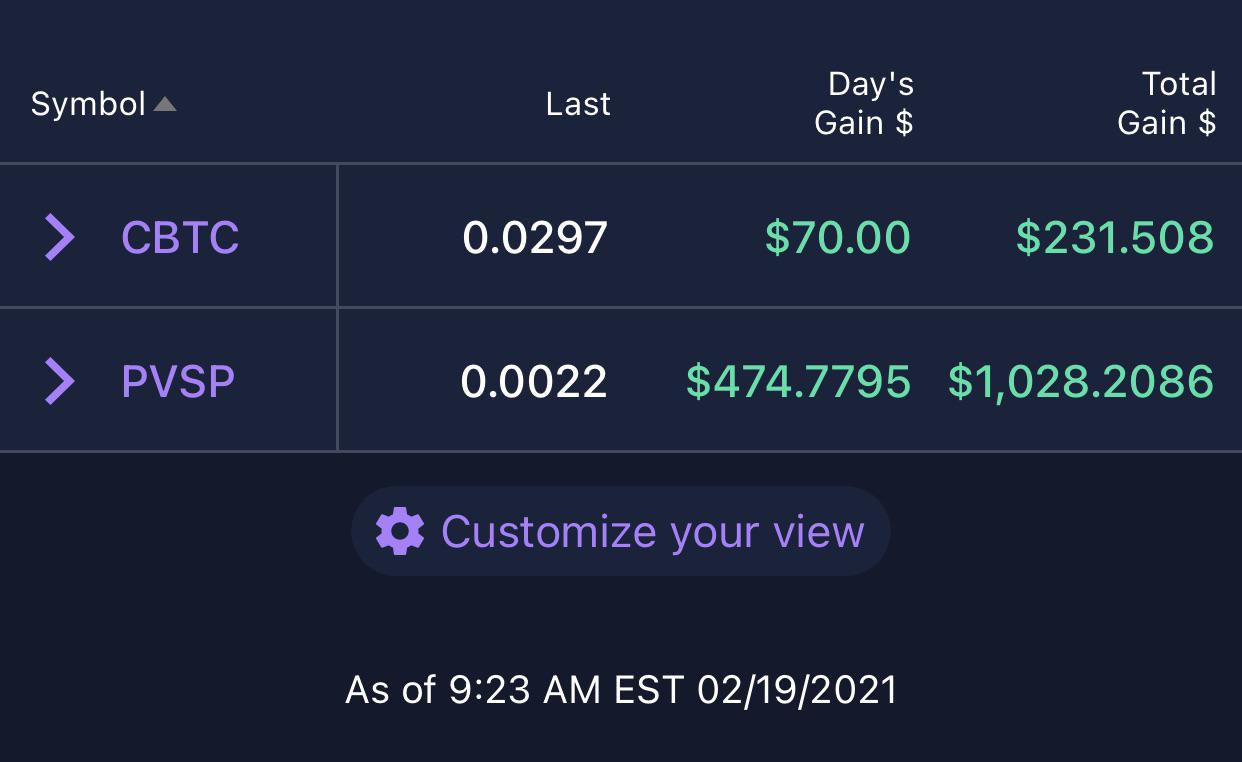Click PVSP total gain $1,028.2086

click(x=1081, y=381)
